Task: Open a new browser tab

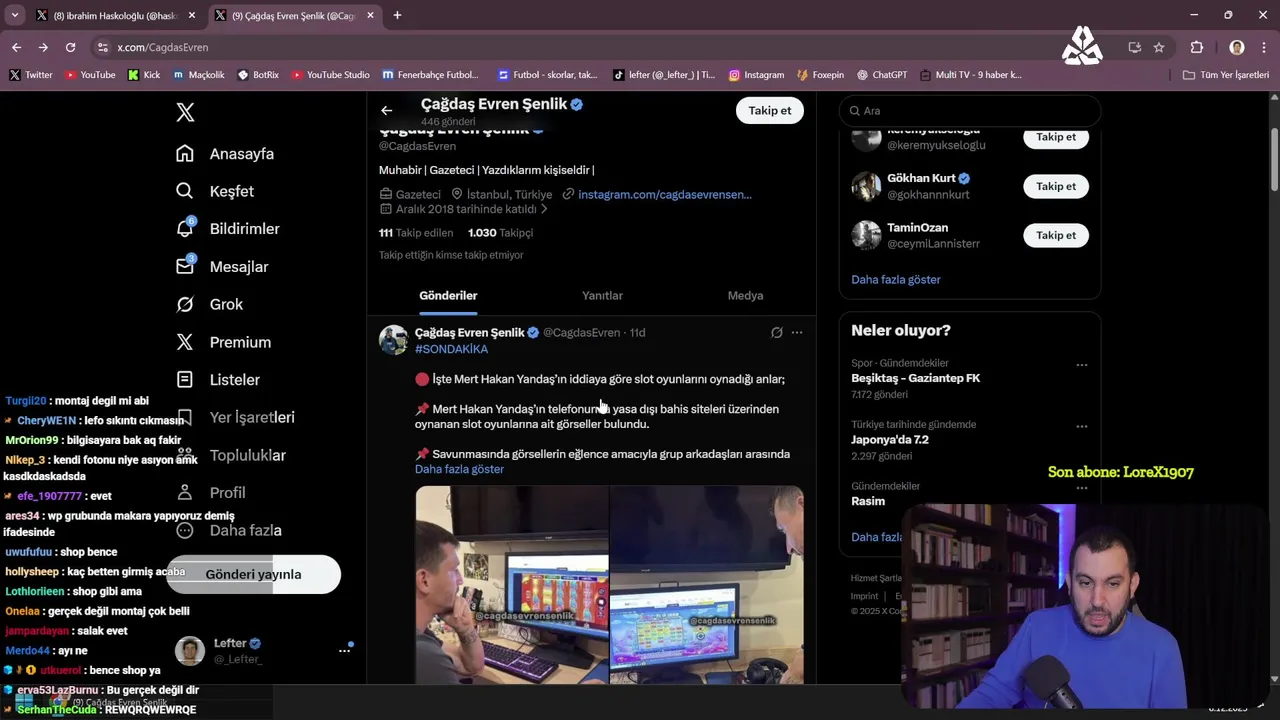Action: pyautogui.click(x=397, y=15)
